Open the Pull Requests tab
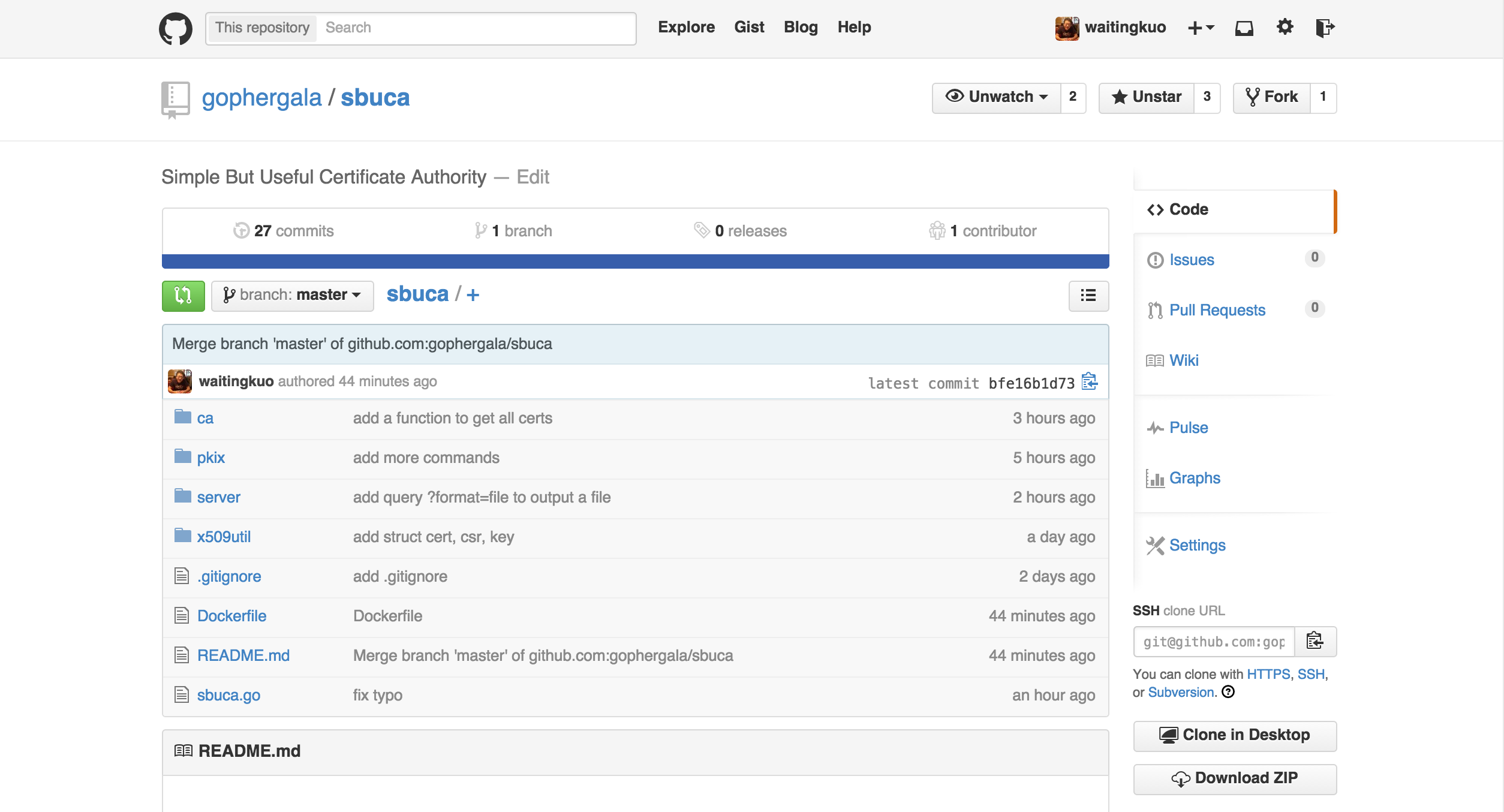 tap(1217, 310)
